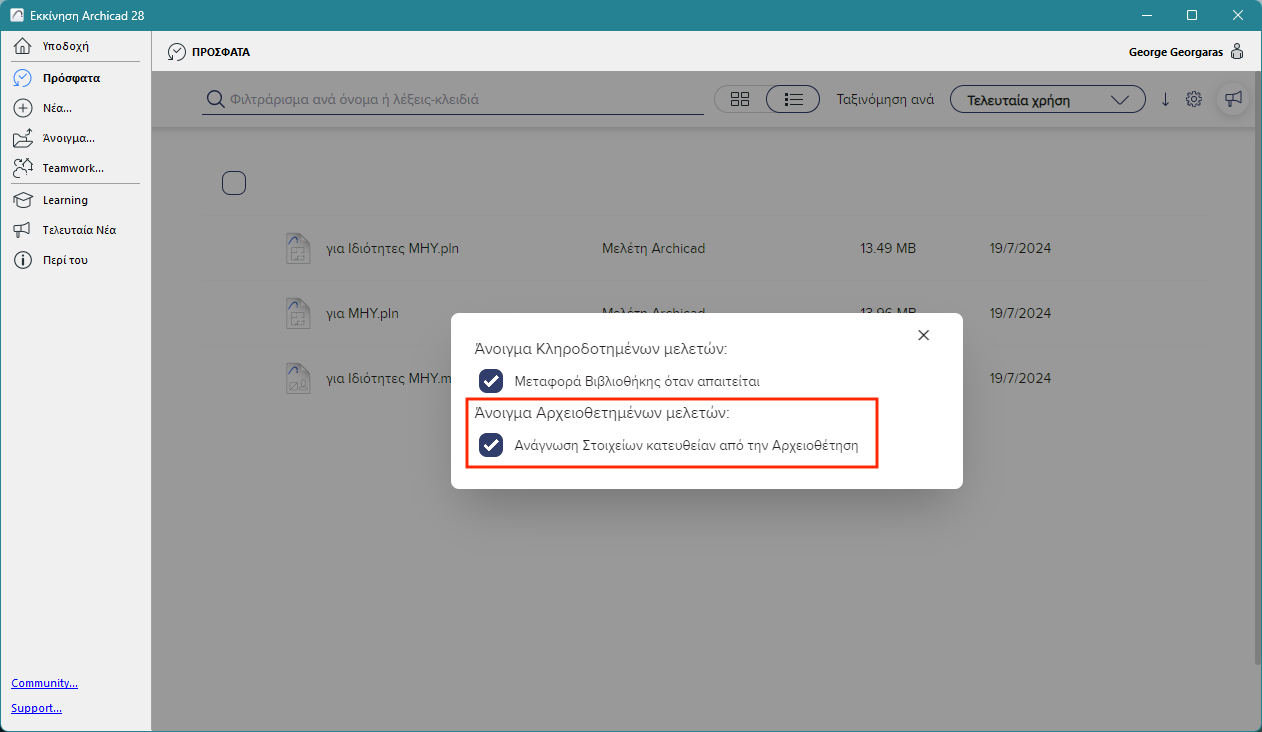Viewport: 1262px width, 732px height.
Task: Click the announcements megaphone button at top right
Action: (1234, 99)
